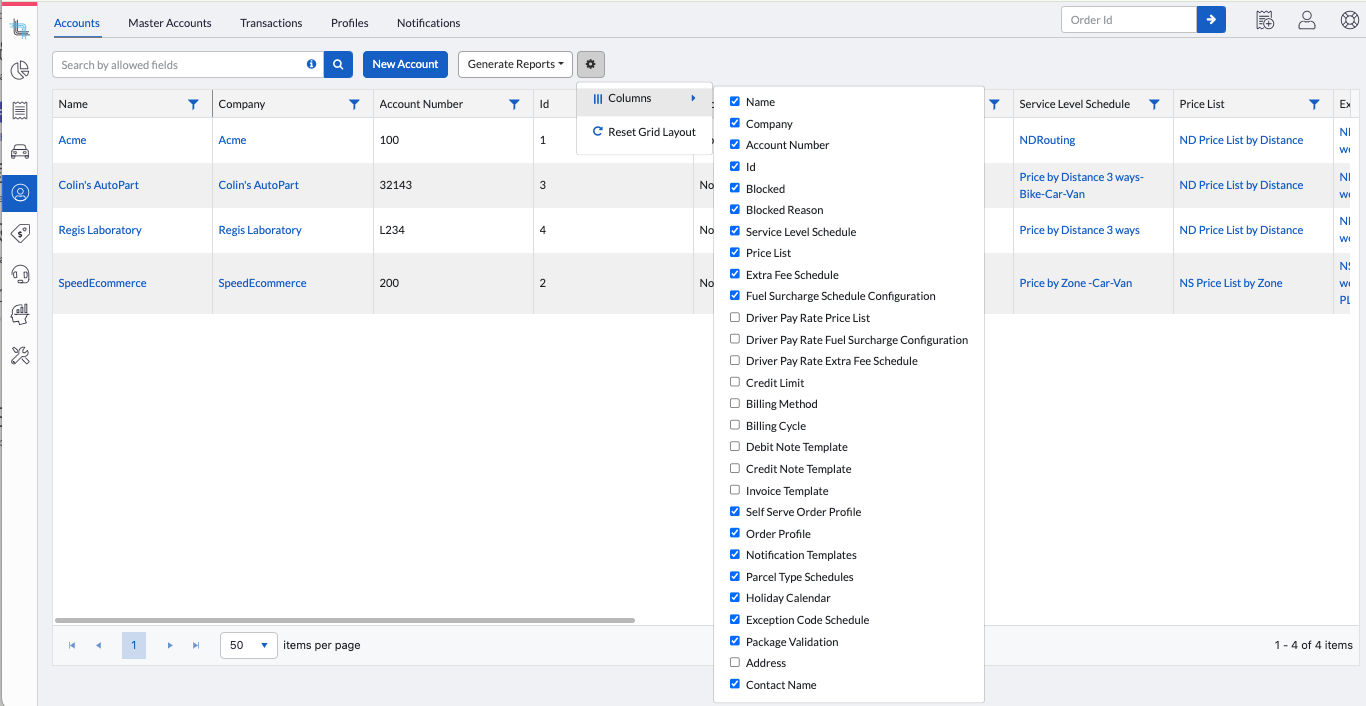Open the NS Price List by Zone link
Screen dimensions: 1366x706
[1231, 283]
